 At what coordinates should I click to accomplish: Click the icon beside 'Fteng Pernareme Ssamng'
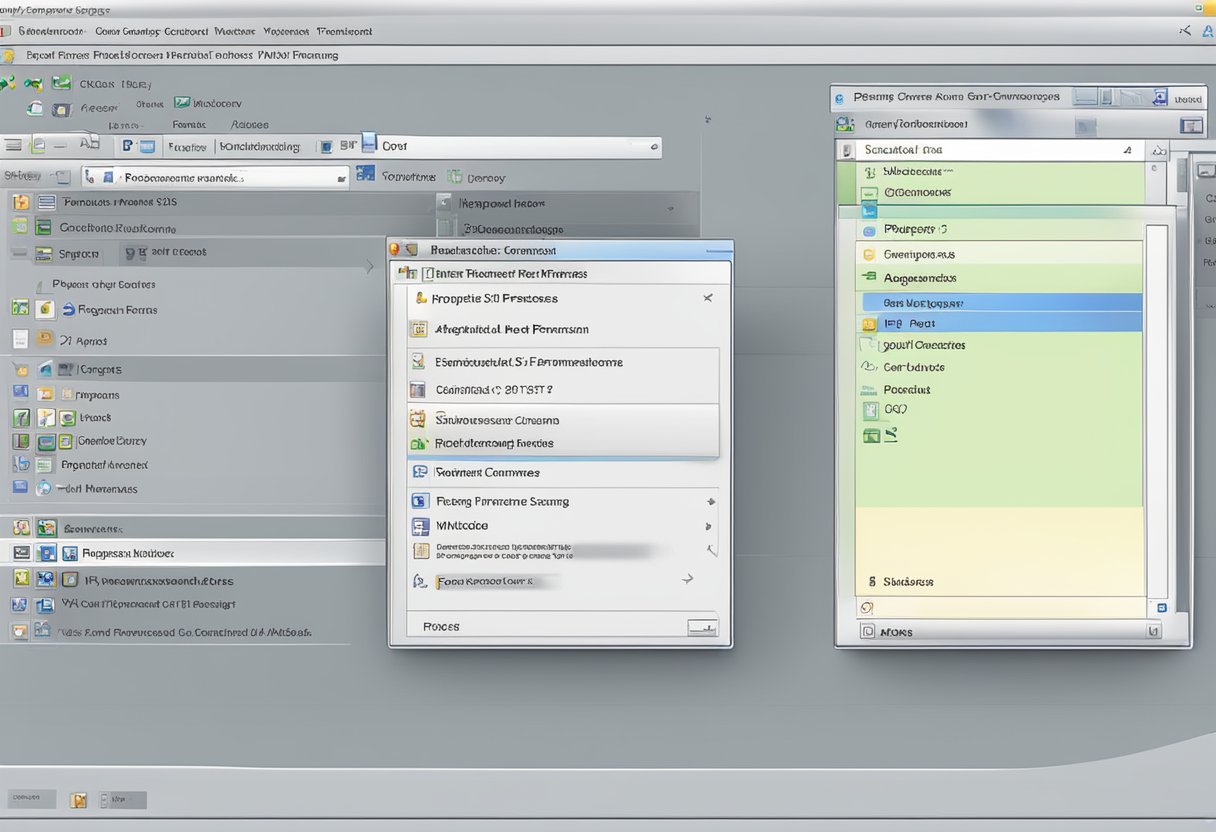420,501
